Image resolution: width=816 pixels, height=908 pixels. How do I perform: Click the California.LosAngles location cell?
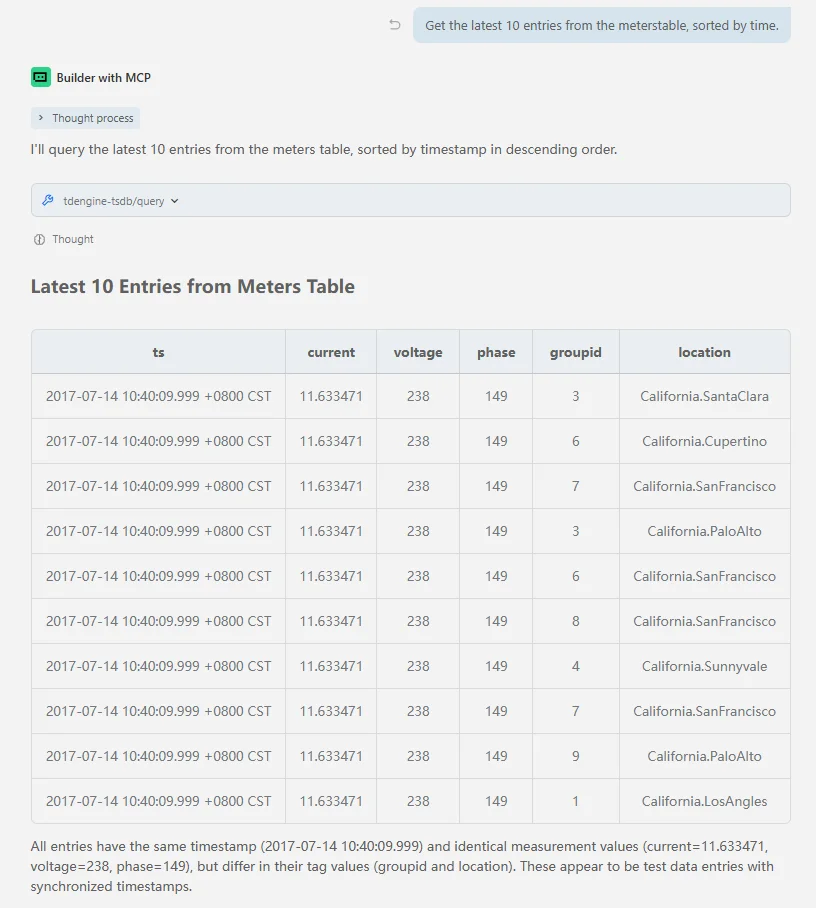[704, 801]
